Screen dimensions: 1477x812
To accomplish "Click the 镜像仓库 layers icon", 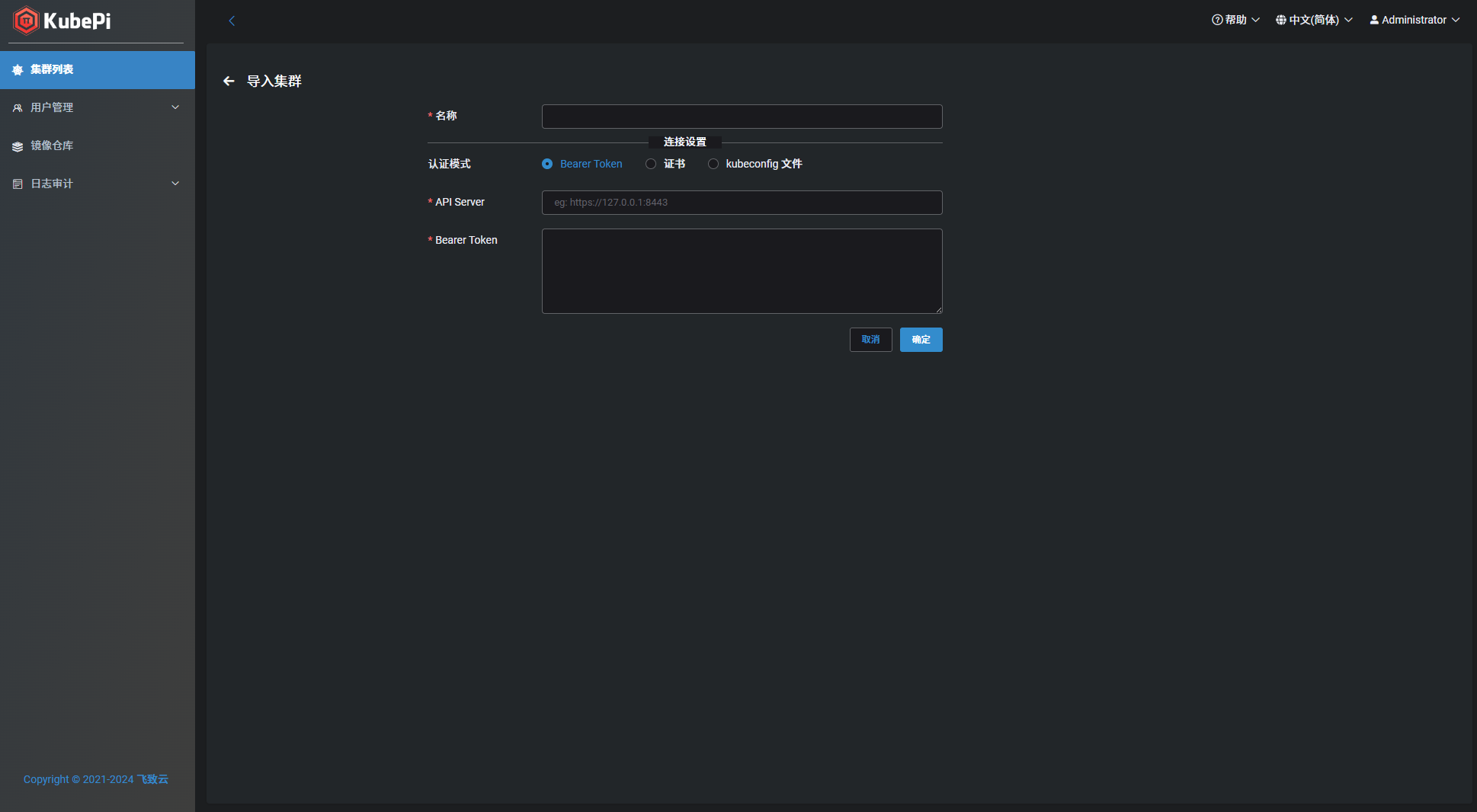I will [x=18, y=146].
